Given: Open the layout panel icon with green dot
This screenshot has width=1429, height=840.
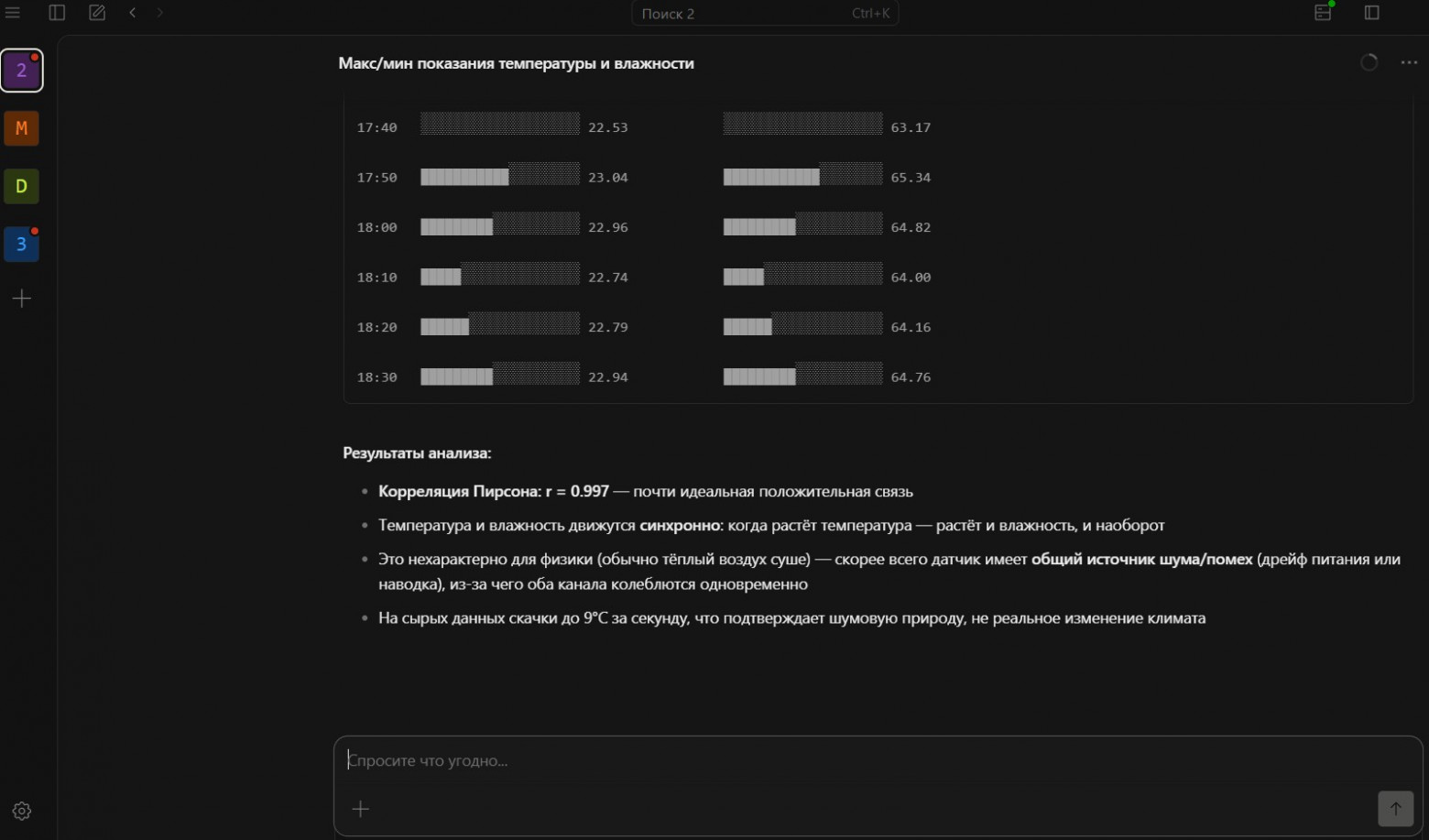Looking at the screenshot, I should (1324, 12).
